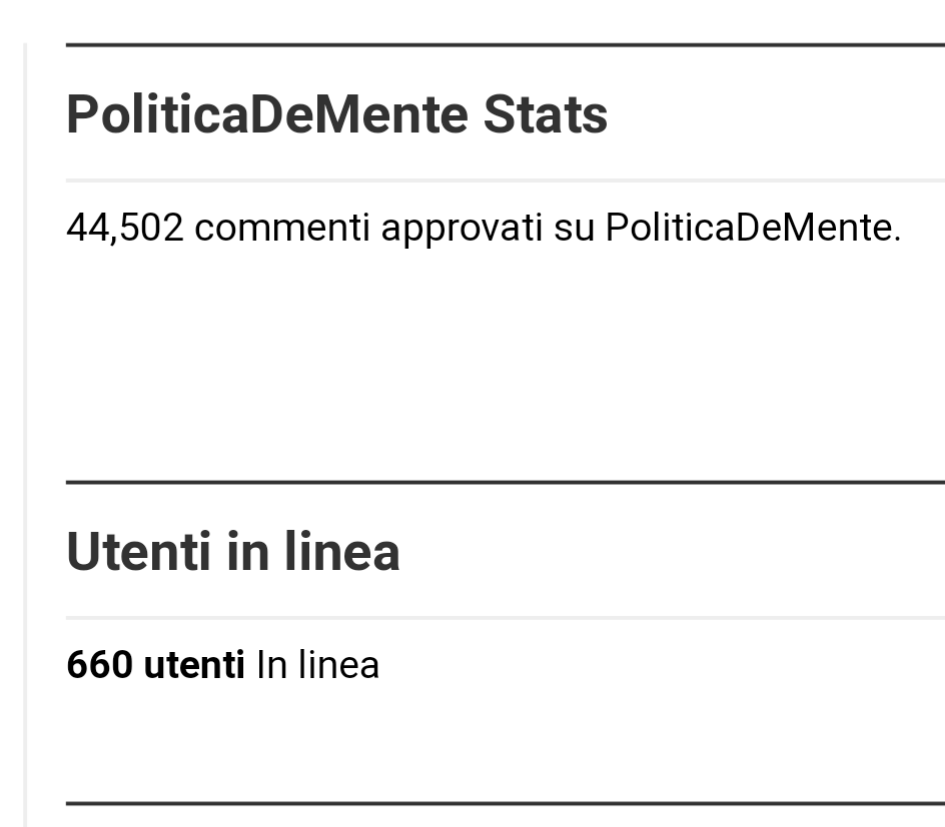Click the Utenti in linea heading

pyautogui.click(x=233, y=551)
